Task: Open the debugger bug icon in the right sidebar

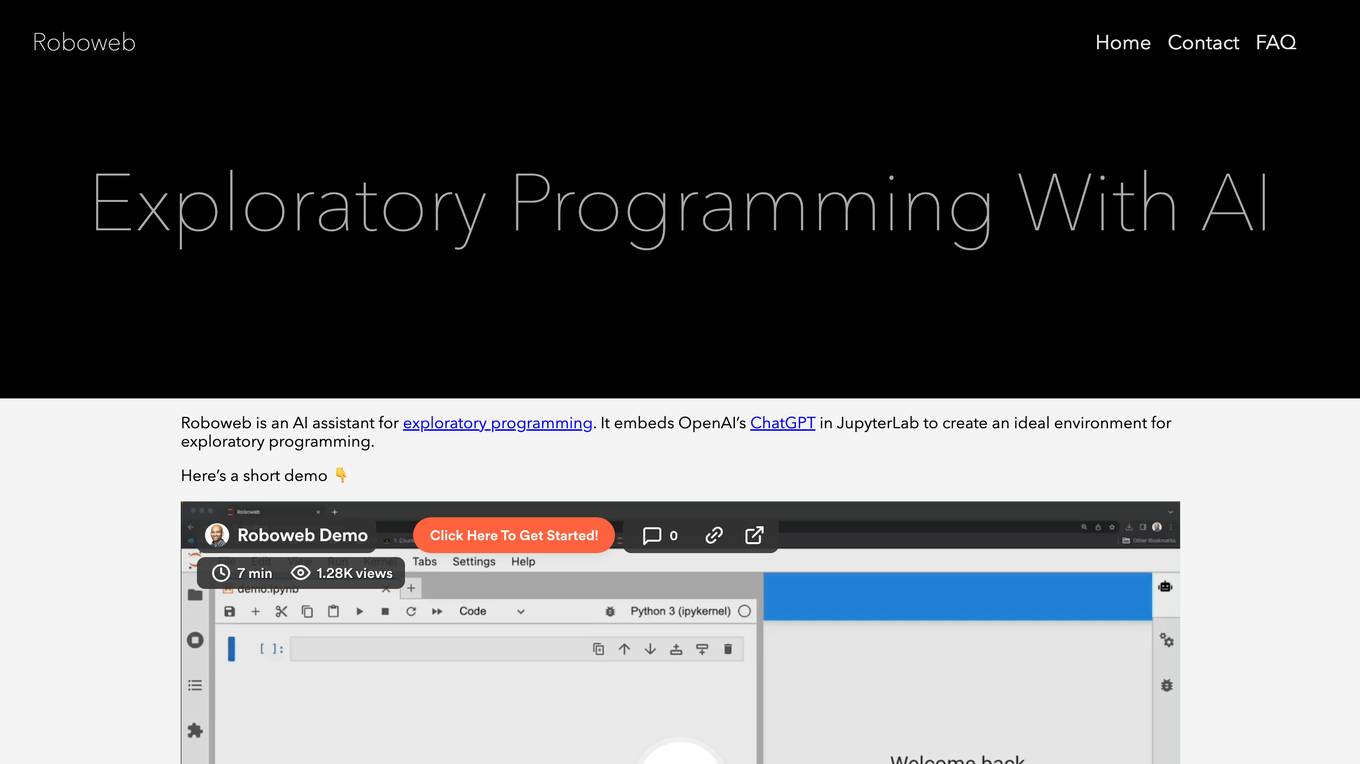Action: [x=1166, y=686]
